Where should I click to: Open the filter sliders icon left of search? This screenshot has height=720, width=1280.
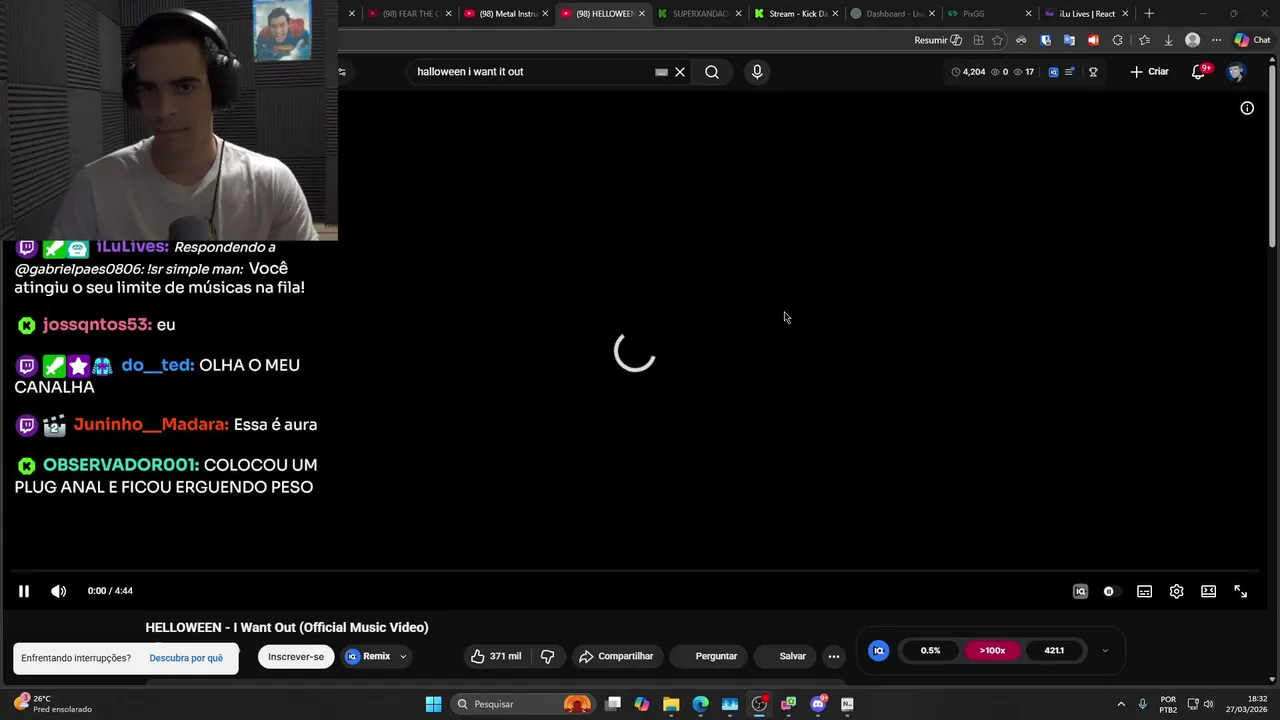click(342, 72)
